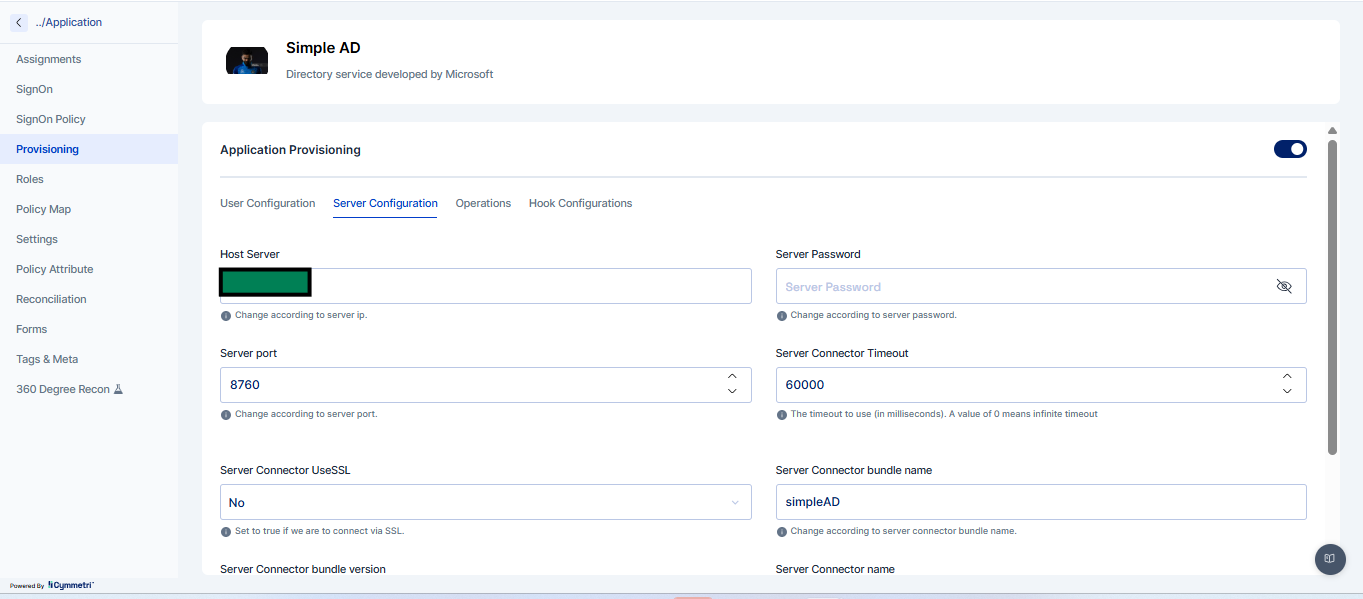
Task: Open the Reconciliation section
Action: pyautogui.click(x=51, y=299)
